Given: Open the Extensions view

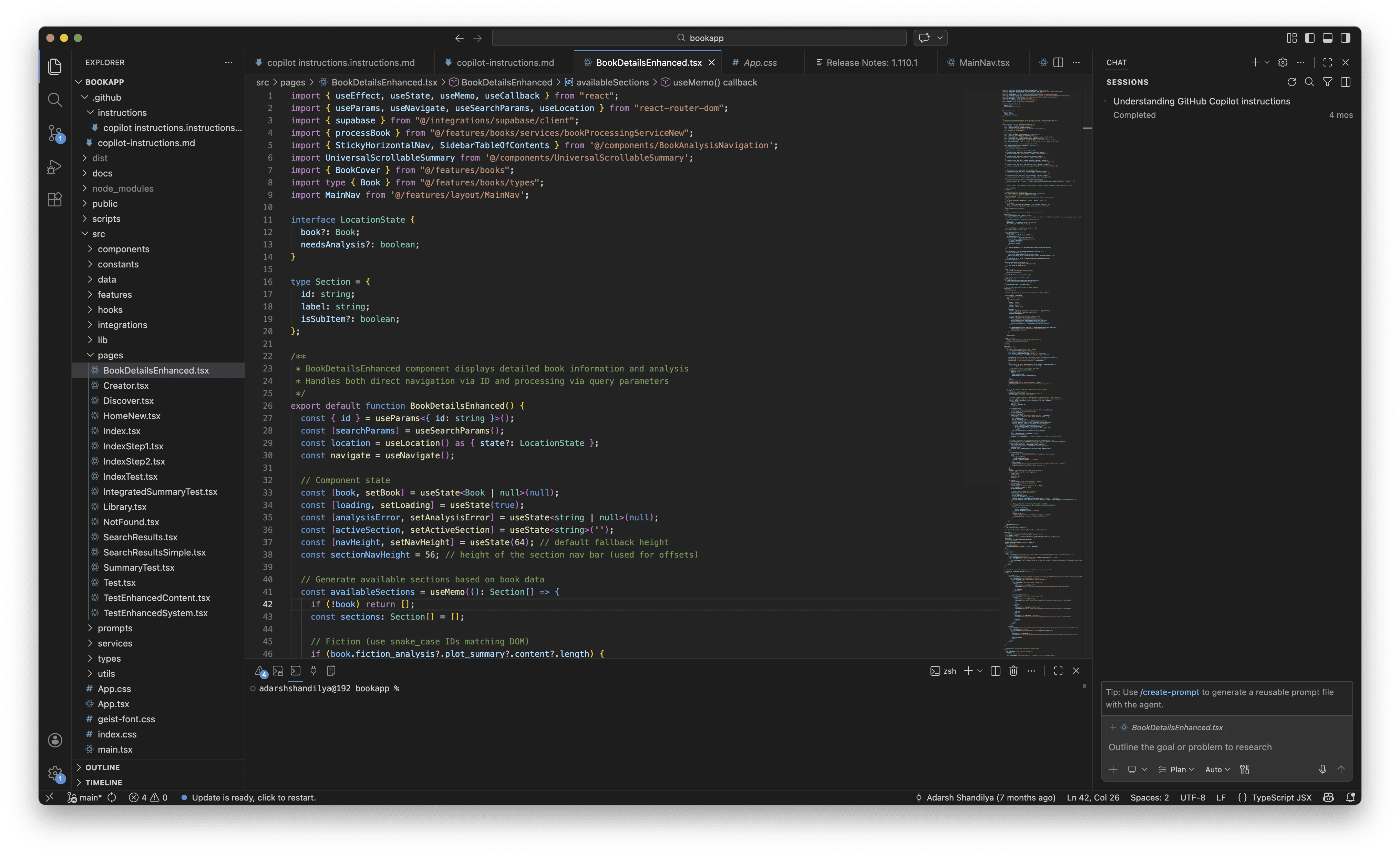Looking at the screenshot, I should pos(54,200).
